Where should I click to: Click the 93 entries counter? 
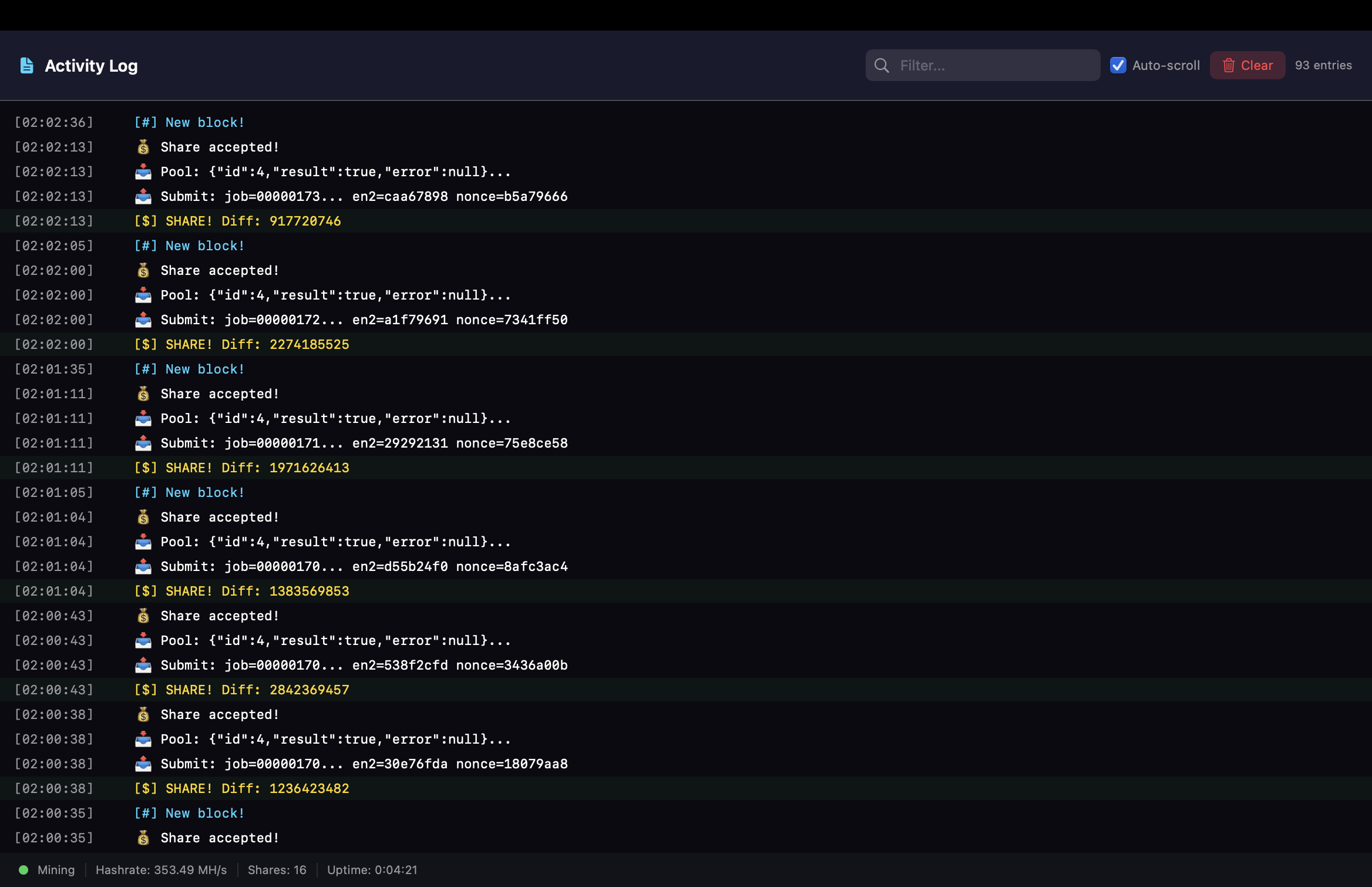point(1323,65)
